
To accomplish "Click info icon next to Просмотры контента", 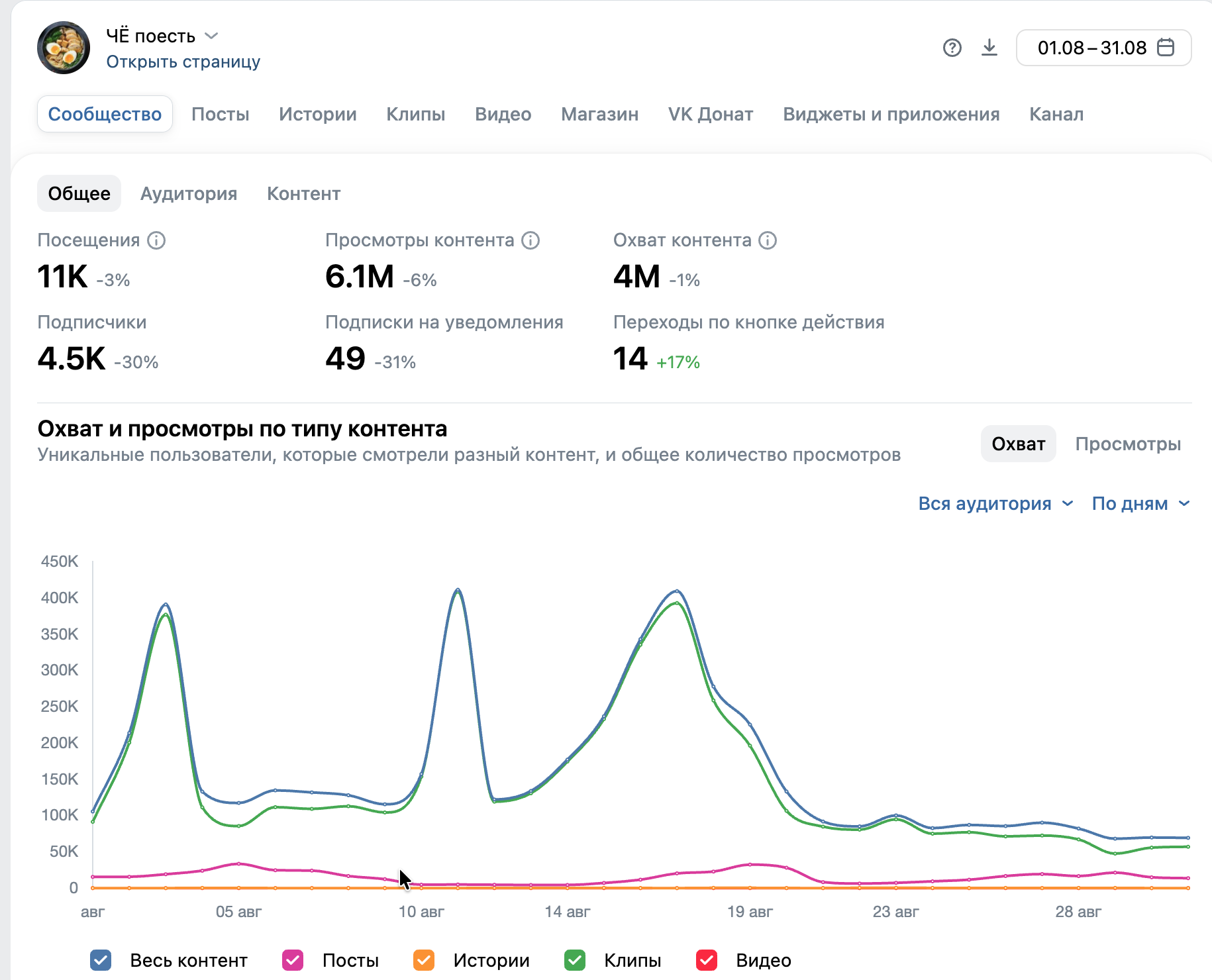I will 530,240.
